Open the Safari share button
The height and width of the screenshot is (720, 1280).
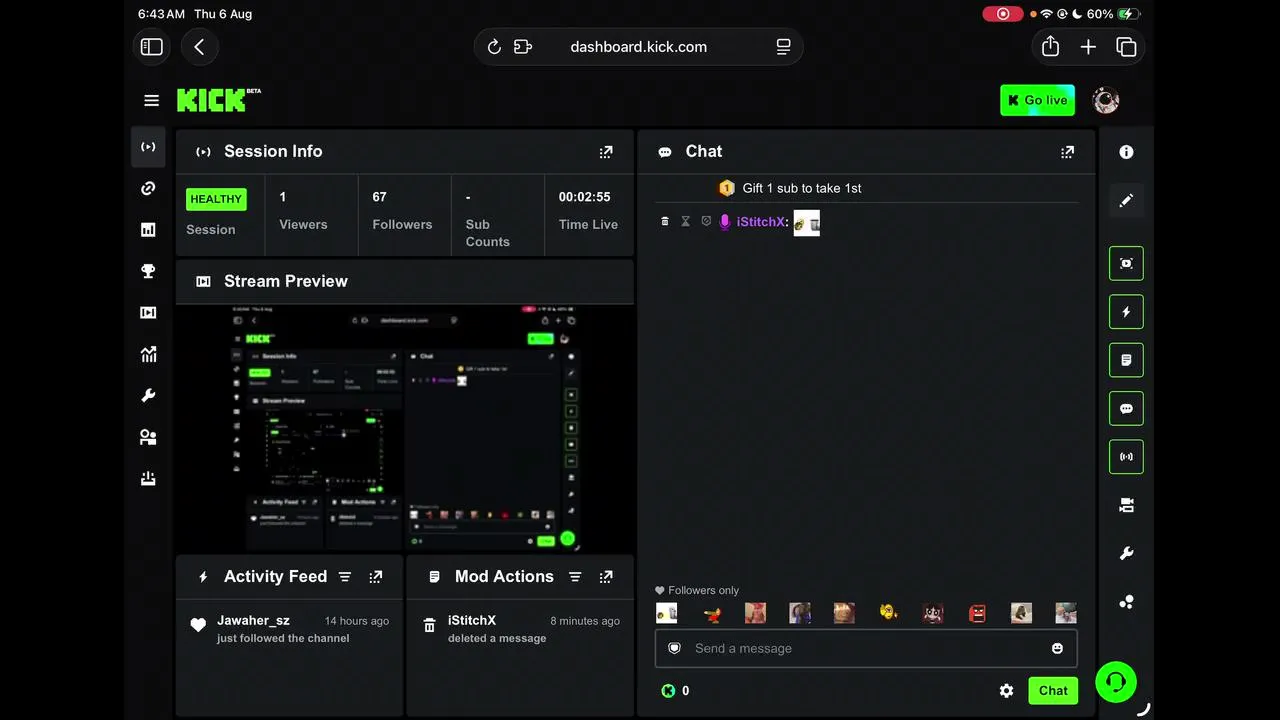click(1050, 47)
